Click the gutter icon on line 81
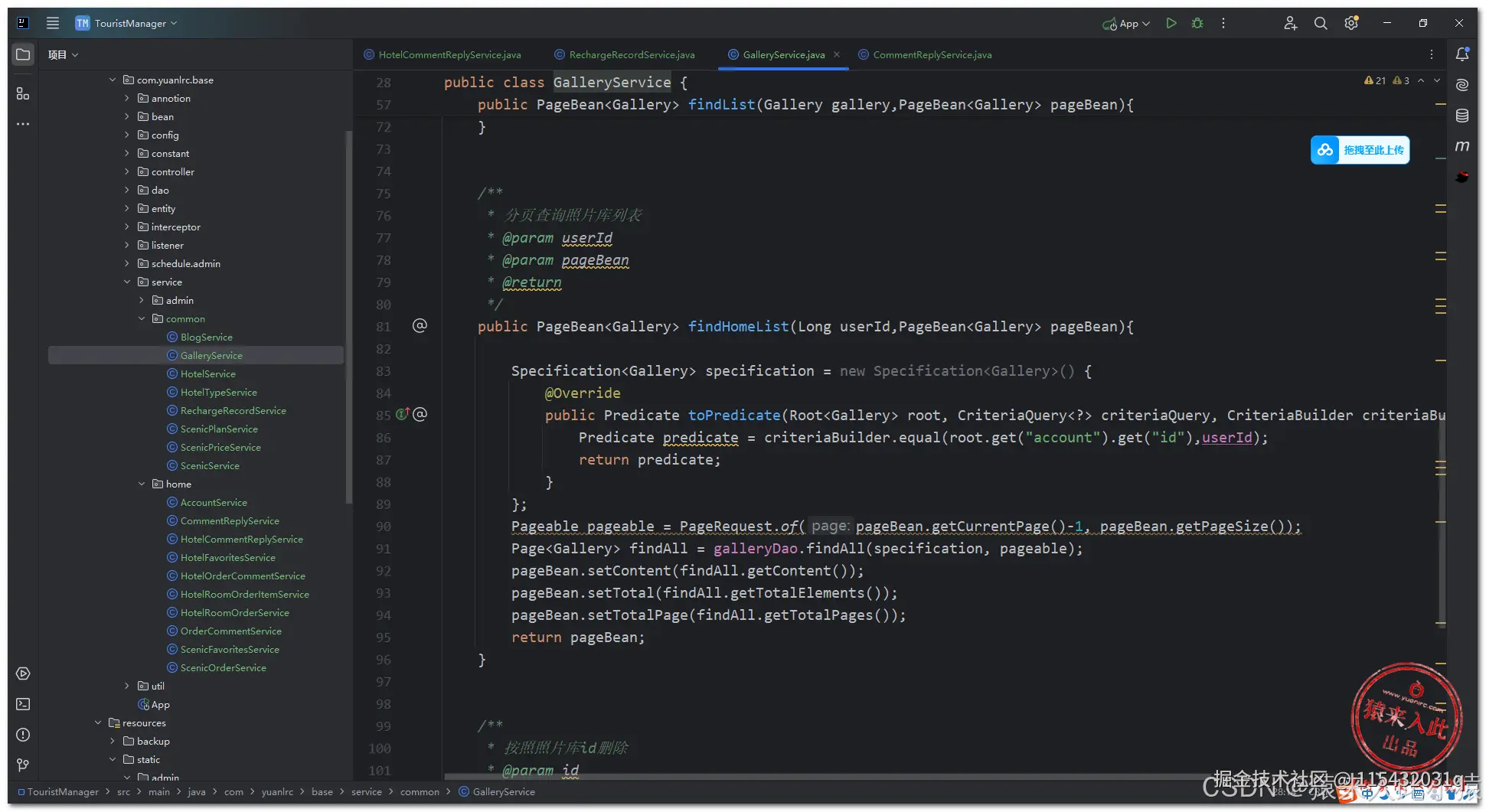The image size is (1486, 812). [x=420, y=326]
